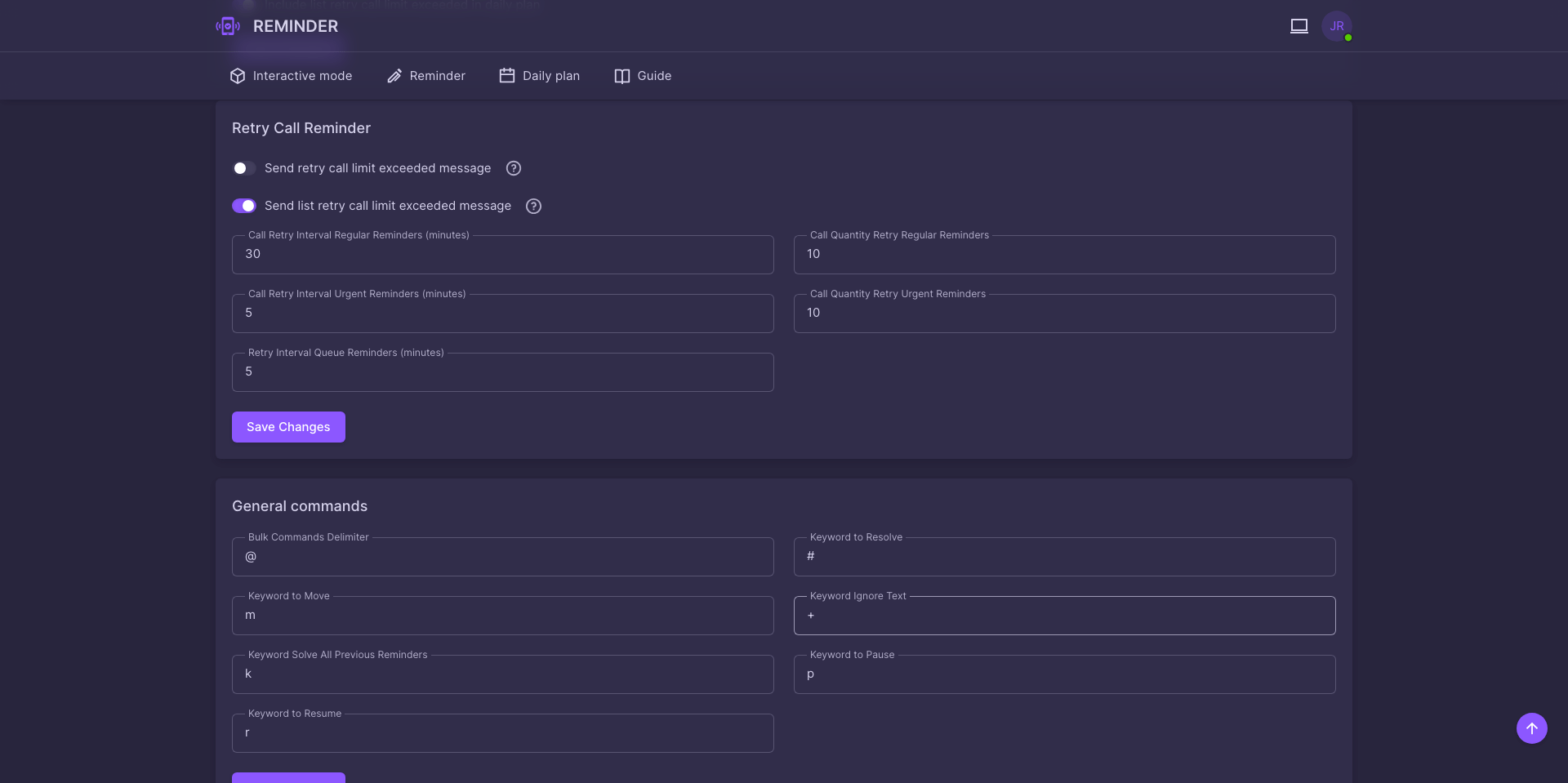Focus Keyword Solve All Previous Reminders field

pyautogui.click(x=503, y=674)
